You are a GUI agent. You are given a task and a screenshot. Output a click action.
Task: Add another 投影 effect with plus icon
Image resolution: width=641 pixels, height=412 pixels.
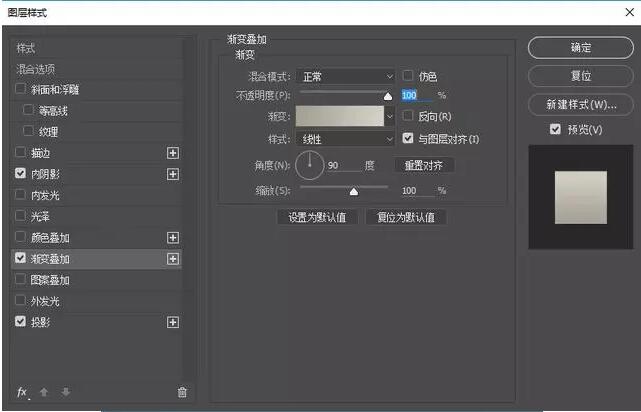(173, 322)
